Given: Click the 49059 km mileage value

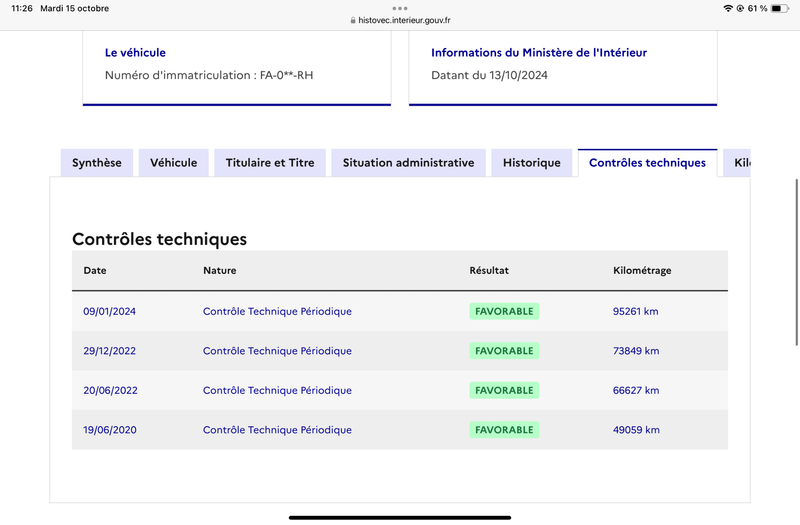Looking at the screenshot, I should pos(636,430).
